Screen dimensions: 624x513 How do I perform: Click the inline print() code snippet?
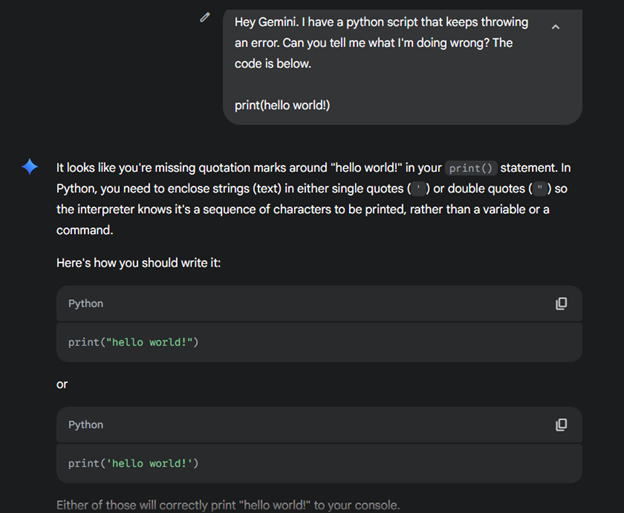click(471, 168)
